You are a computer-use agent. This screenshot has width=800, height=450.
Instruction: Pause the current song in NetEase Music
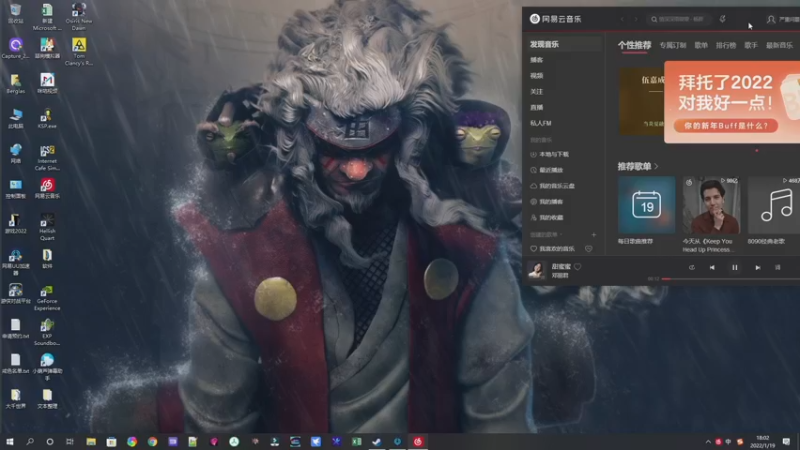point(735,267)
